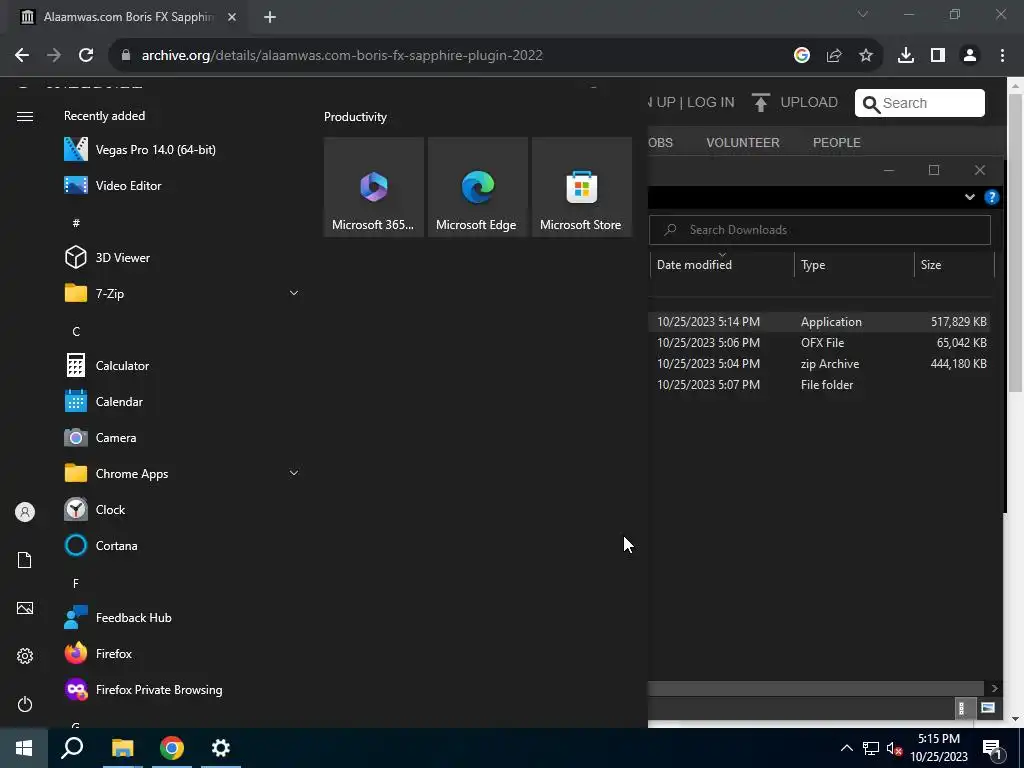This screenshot has width=1024, height=768.
Task: Expand the Explorer ribbon chevron
Action: tap(970, 197)
